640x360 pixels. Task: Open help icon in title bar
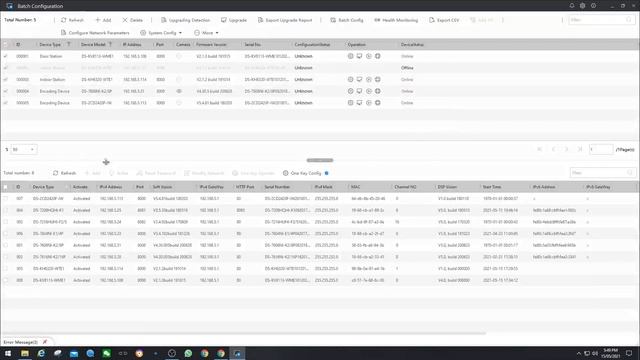593,6
